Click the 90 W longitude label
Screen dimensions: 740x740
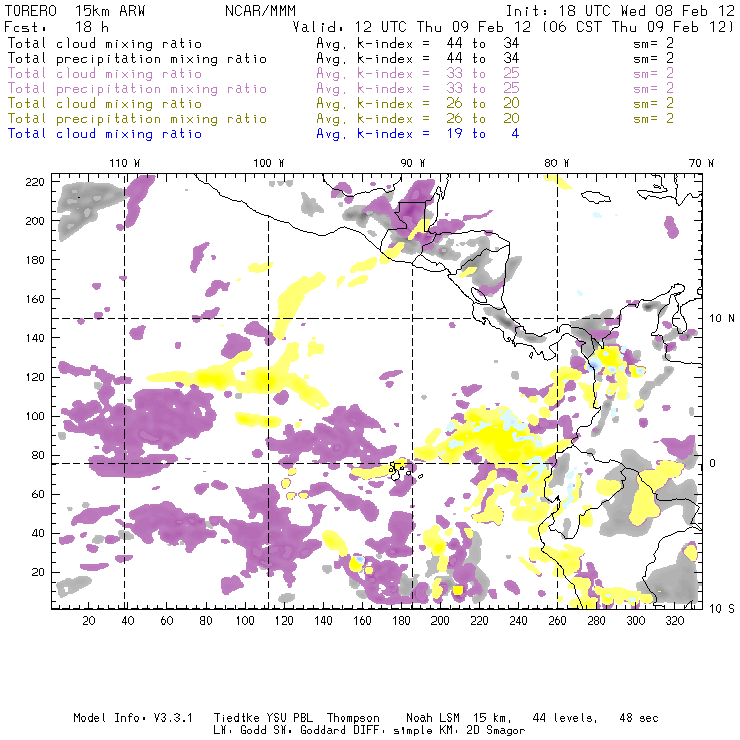413,163
